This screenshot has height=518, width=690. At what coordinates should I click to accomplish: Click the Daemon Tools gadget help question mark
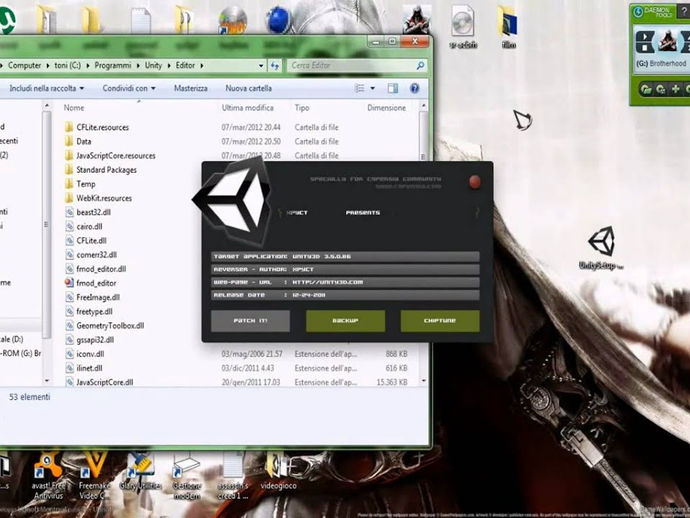[684, 12]
